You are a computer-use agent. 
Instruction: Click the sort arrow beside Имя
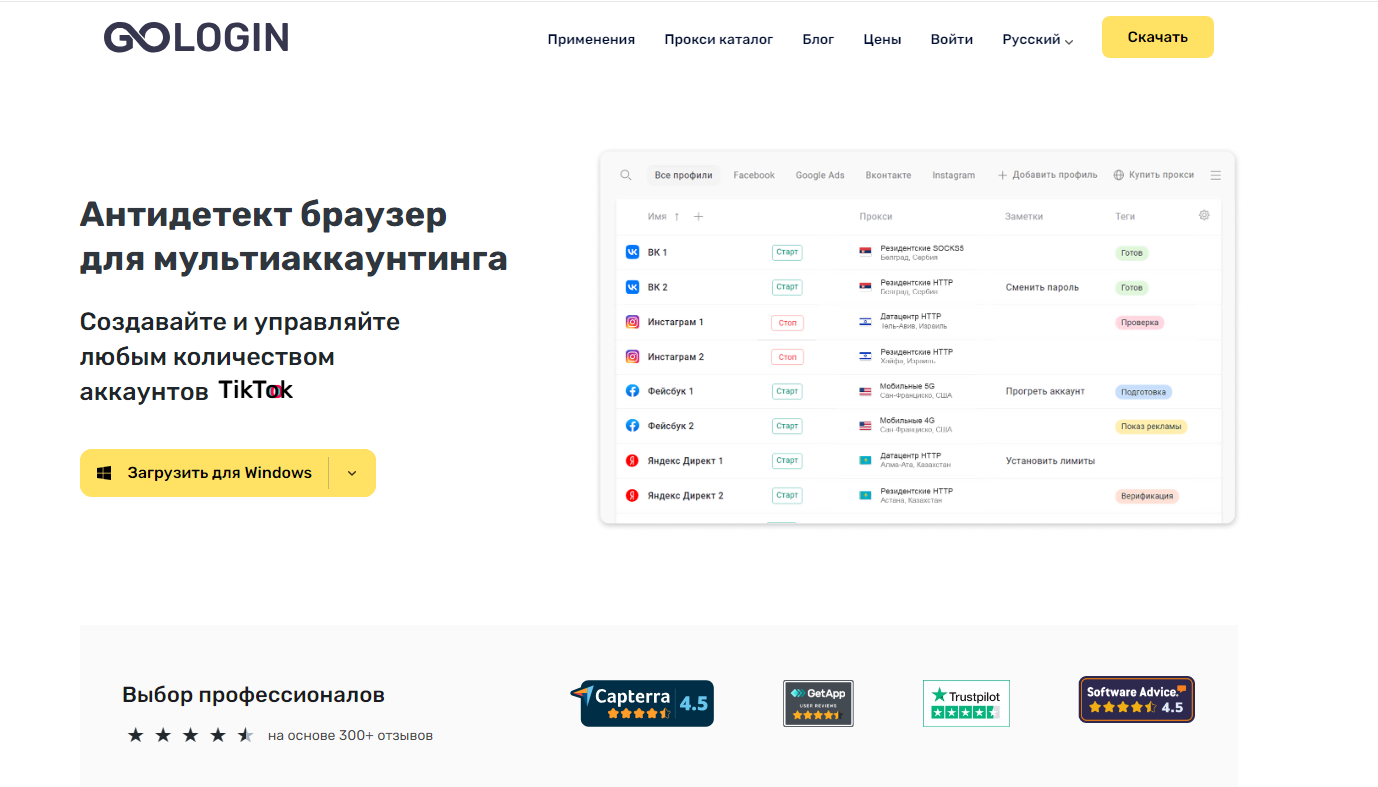677,216
